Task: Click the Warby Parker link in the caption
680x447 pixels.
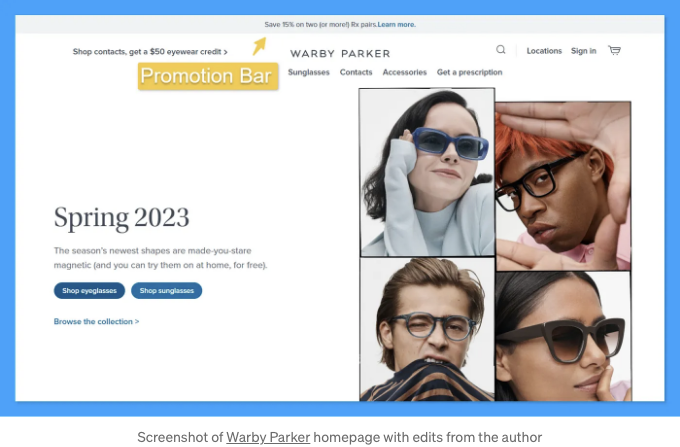Action: pyautogui.click(x=268, y=437)
